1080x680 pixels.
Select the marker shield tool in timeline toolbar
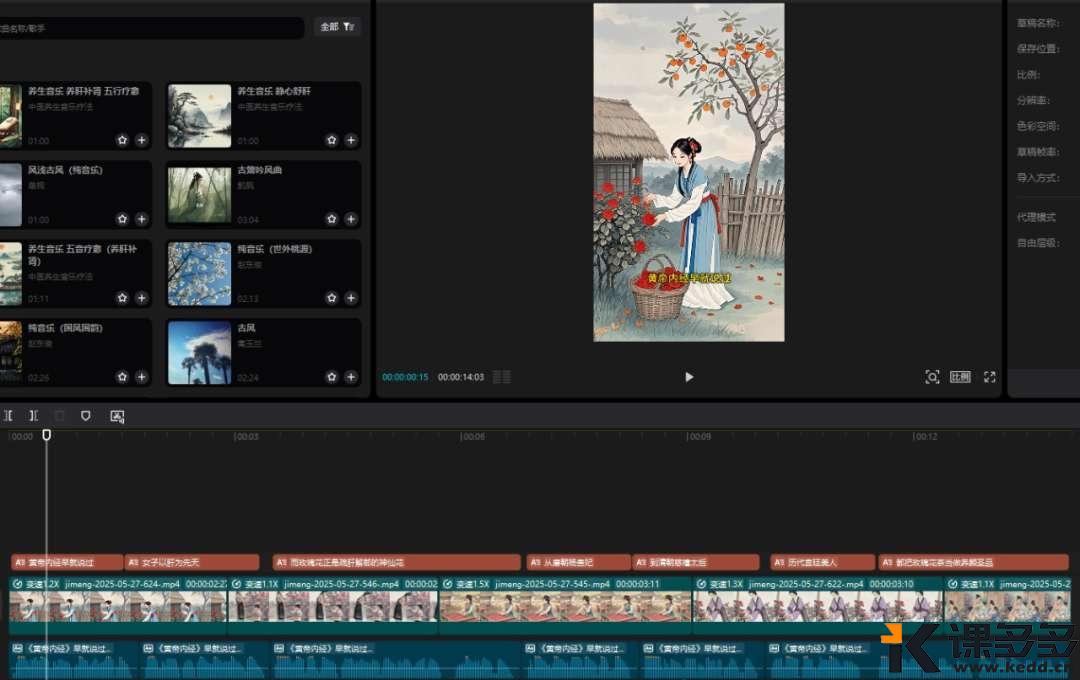86,415
